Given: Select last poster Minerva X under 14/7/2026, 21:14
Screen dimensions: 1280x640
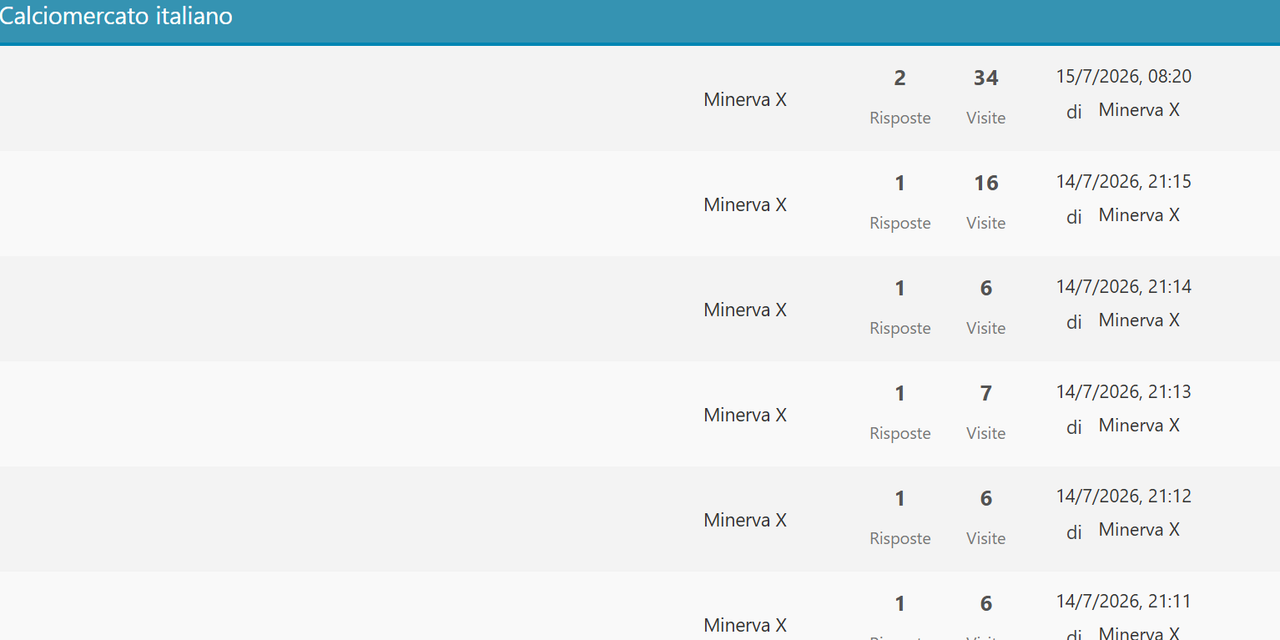Looking at the screenshot, I should (x=1139, y=320).
